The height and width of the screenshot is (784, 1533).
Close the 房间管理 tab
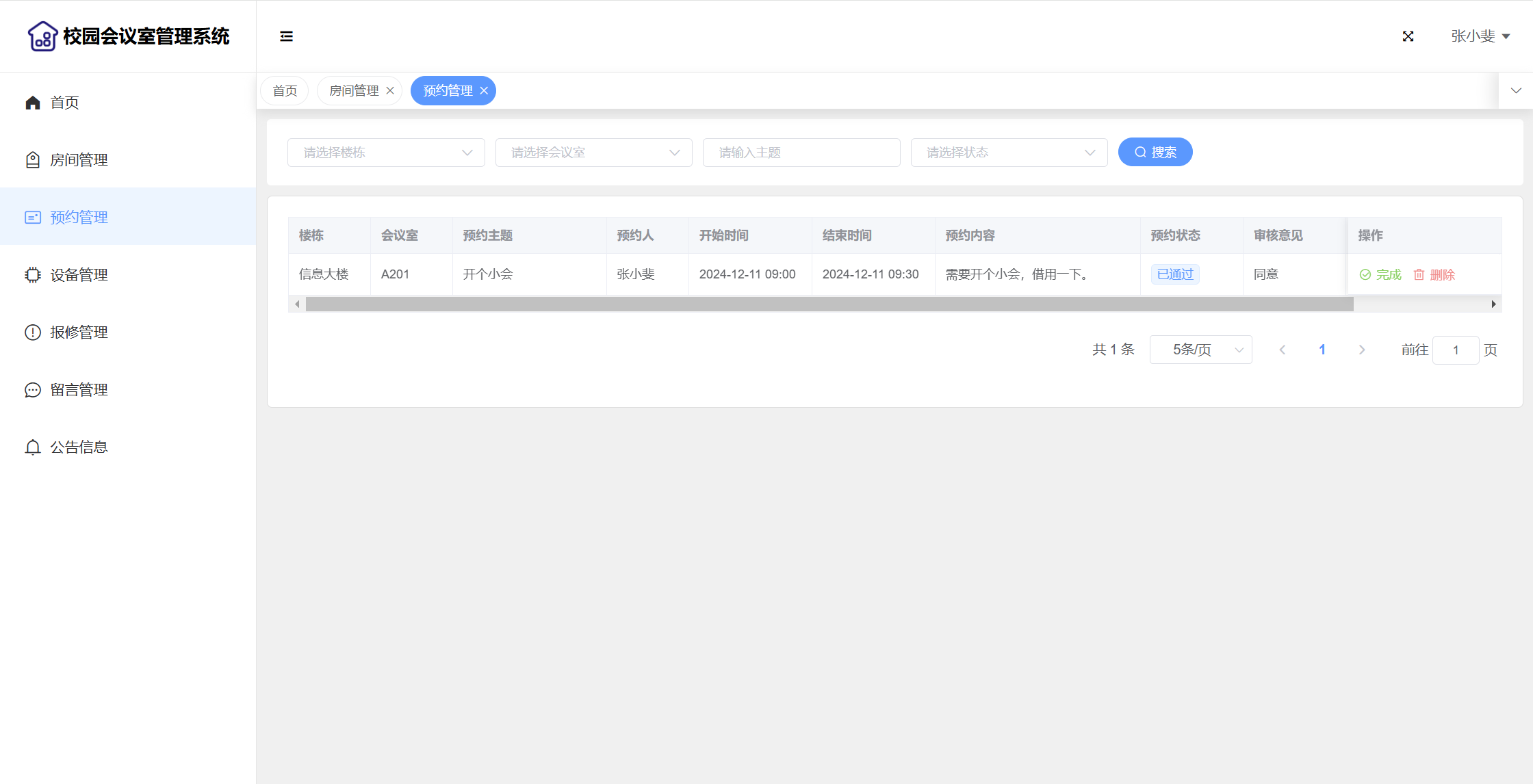click(390, 90)
